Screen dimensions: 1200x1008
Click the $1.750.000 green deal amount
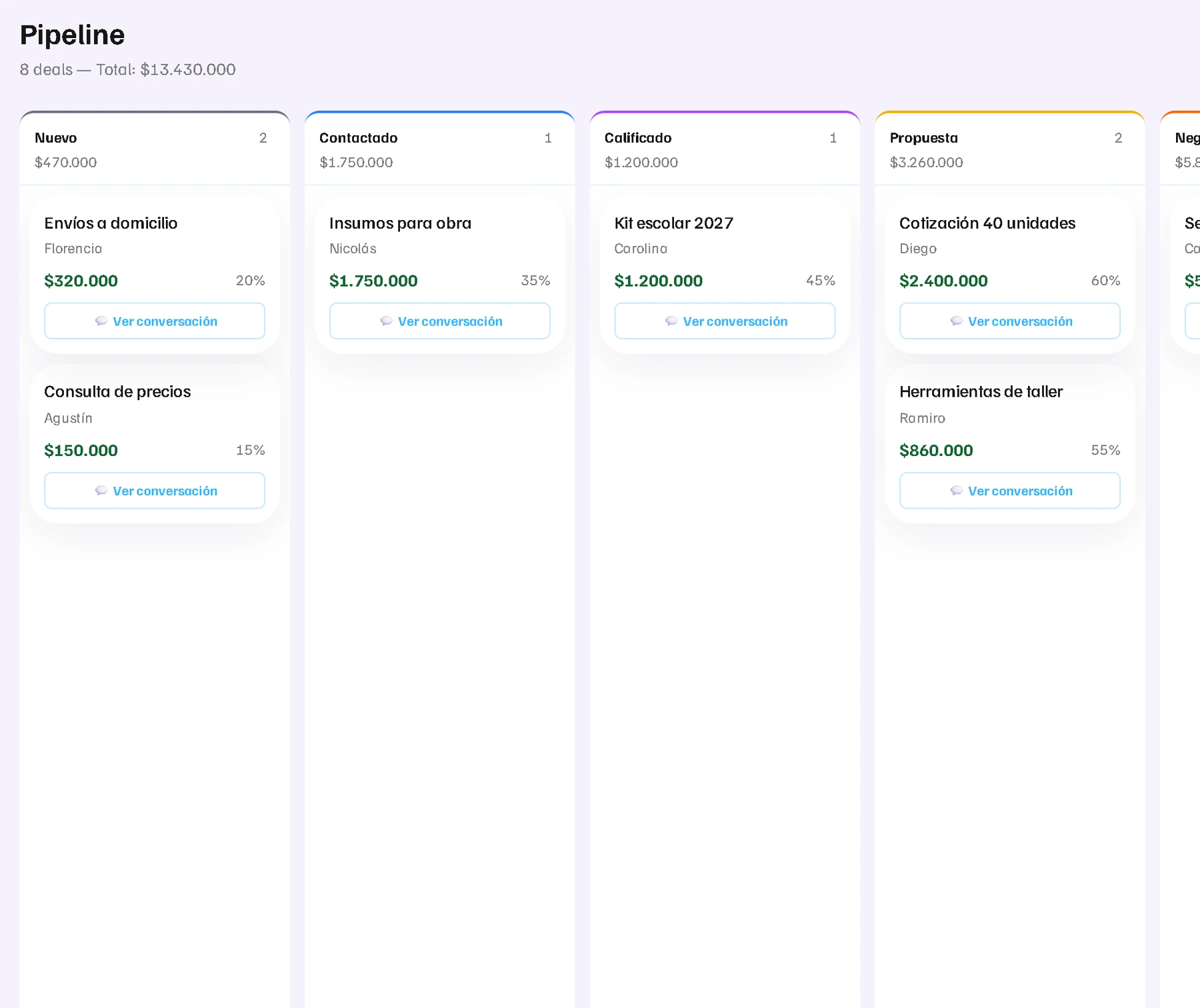(x=373, y=281)
